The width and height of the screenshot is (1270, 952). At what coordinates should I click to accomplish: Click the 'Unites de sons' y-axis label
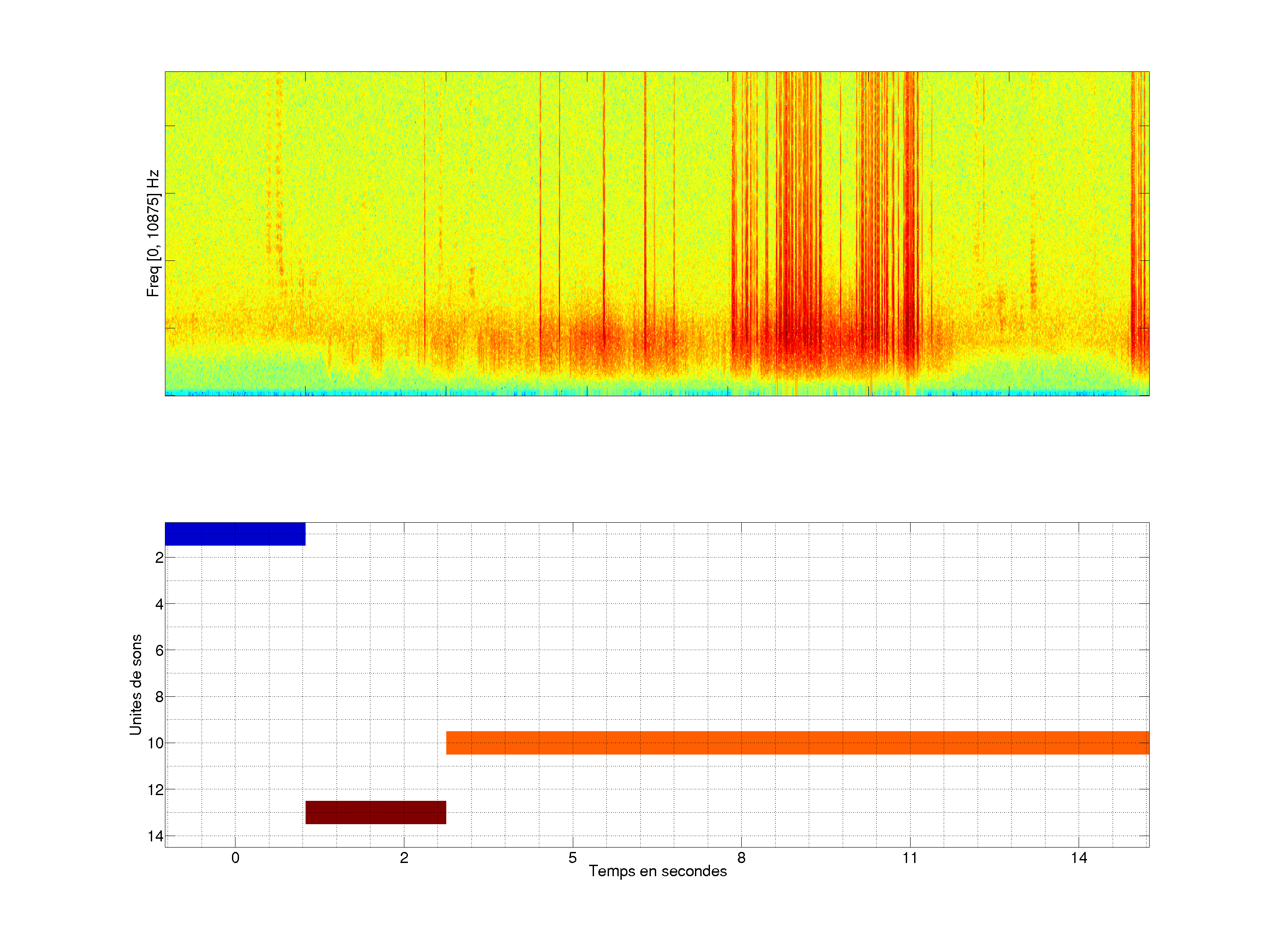[x=135, y=684]
